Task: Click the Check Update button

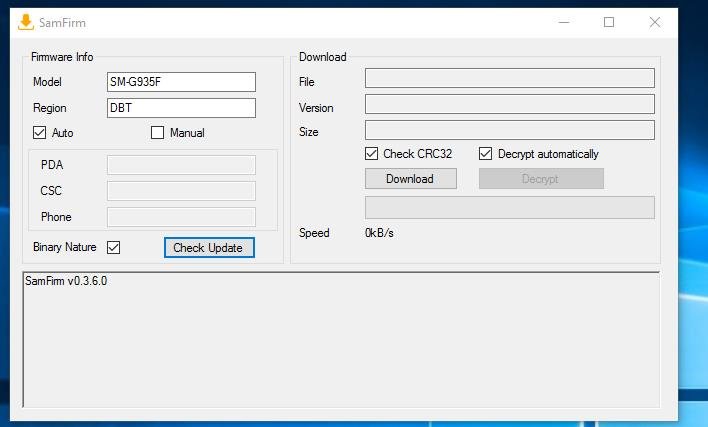Action: click(x=209, y=248)
